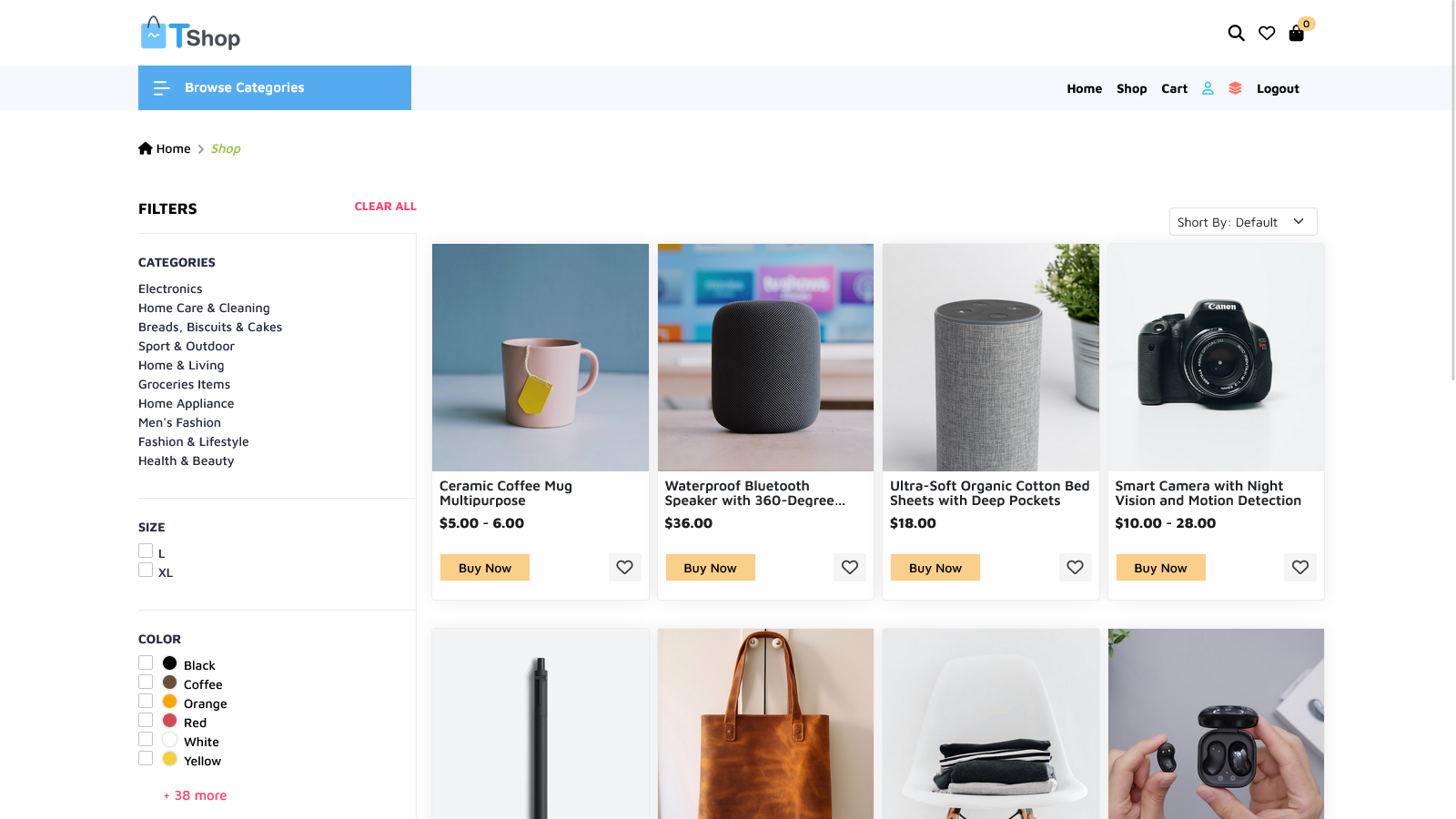The width and height of the screenshot is (1456, 819).
Task: Open the wishlist heart icon in header
Action: pos(1267,33)
